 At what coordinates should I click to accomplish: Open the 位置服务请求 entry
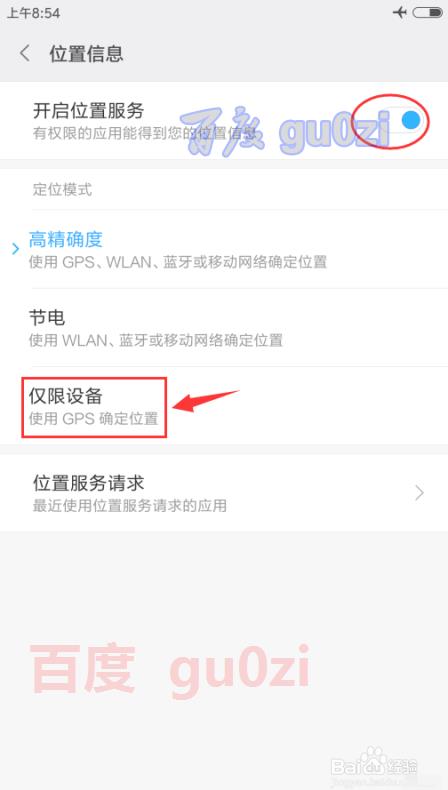(x=224, y=493)
